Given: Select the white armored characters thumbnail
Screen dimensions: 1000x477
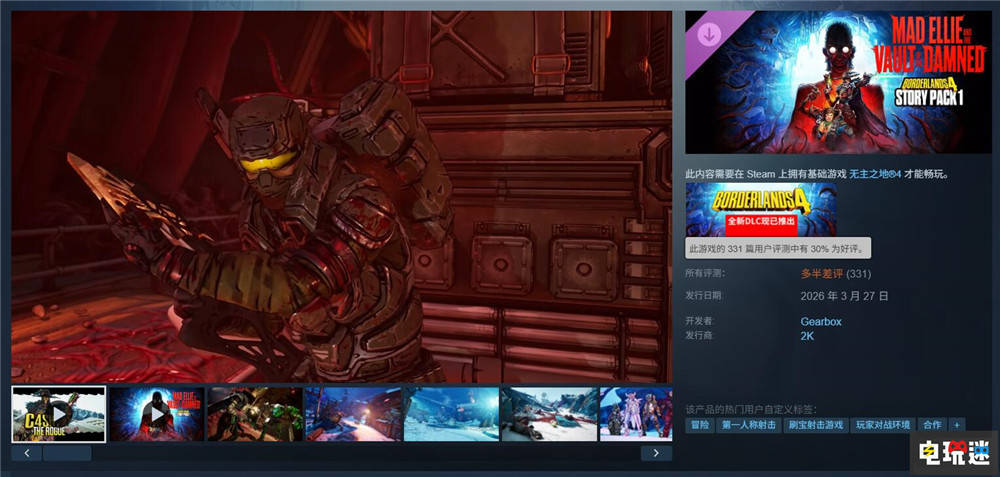Looking at the screenshot, I should pos(636,413).
